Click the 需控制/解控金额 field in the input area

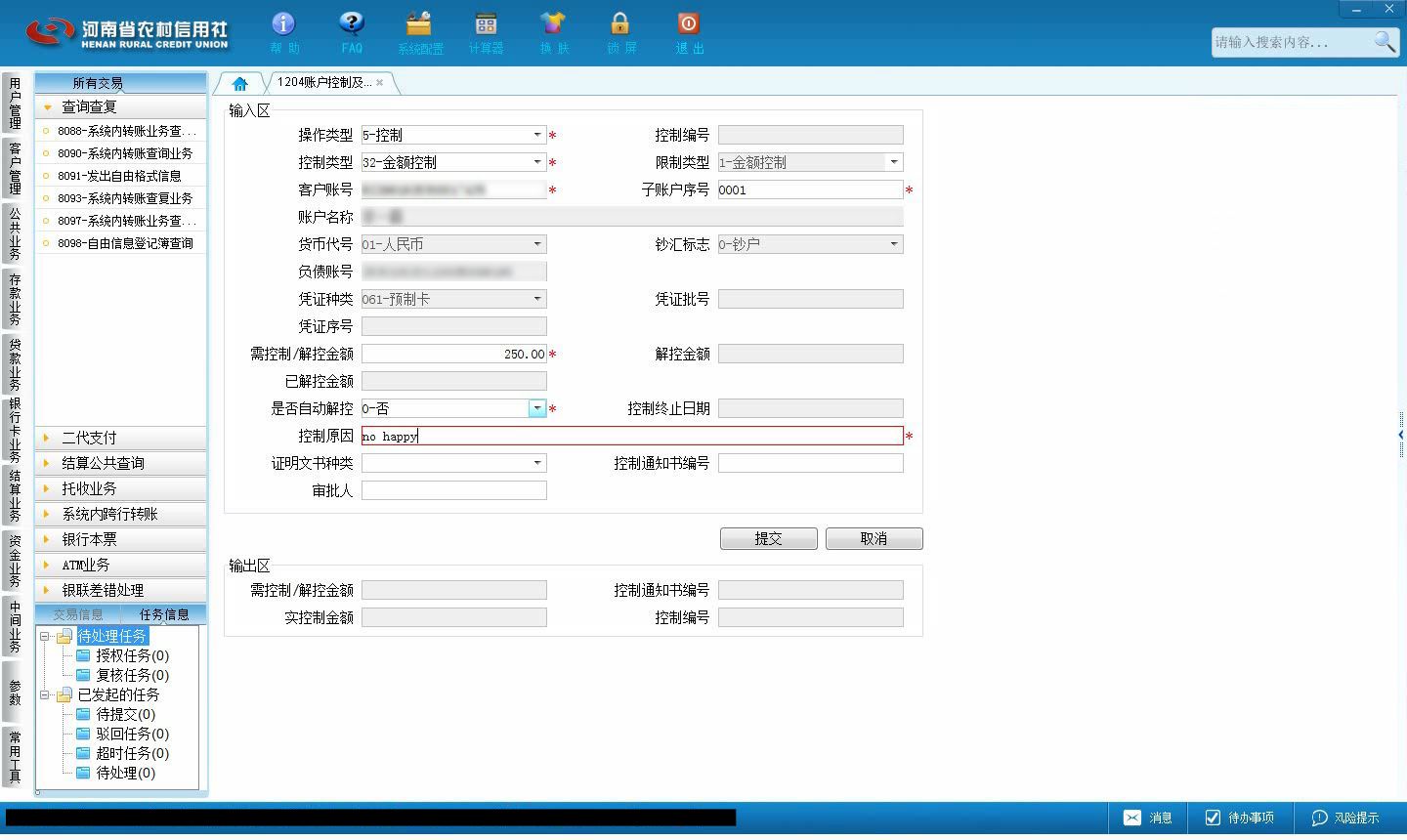pyautogui.click(x=454, y=354)
